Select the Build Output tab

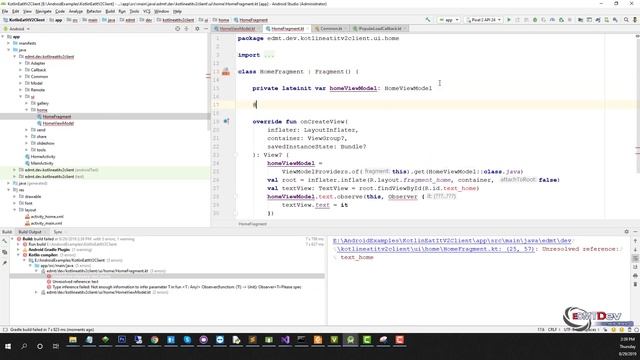point(30,232)
